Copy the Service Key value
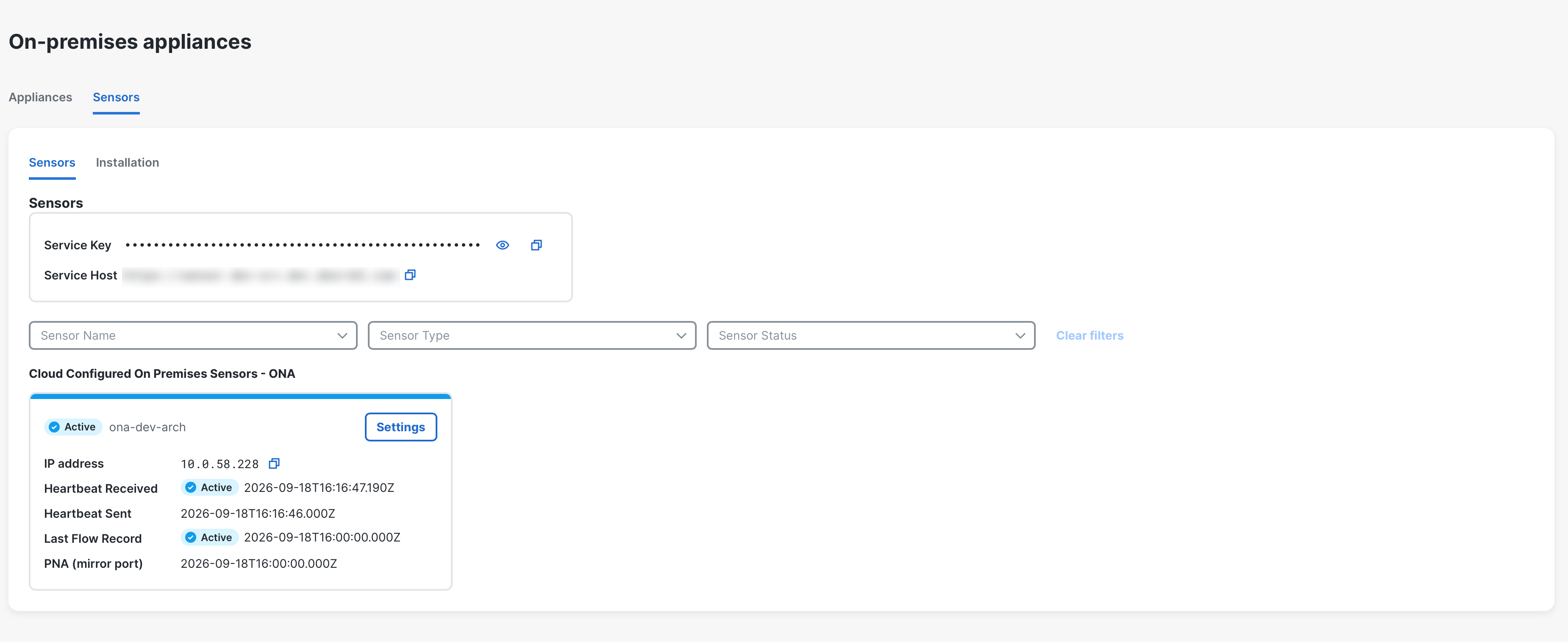 [x=536, y=245]
